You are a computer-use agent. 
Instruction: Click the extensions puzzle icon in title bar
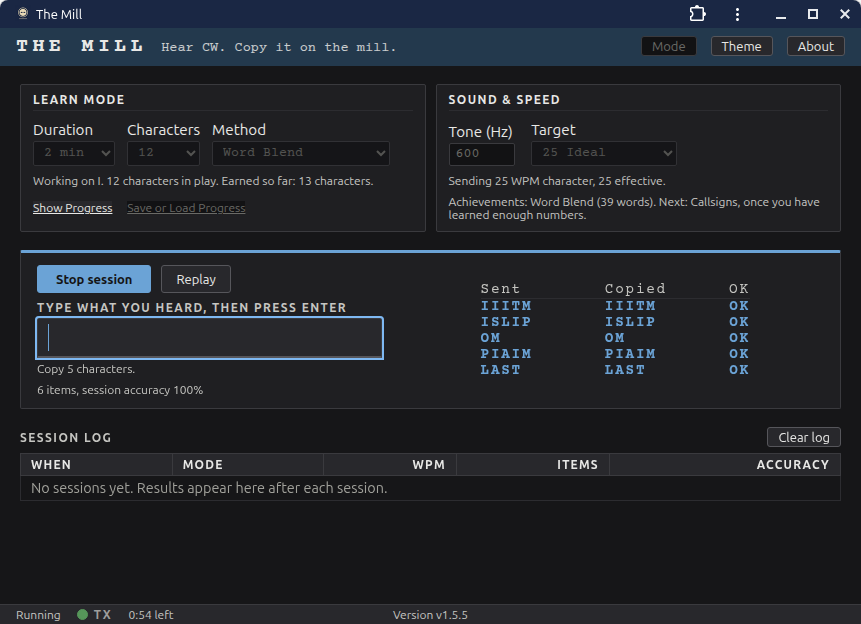pos(697,14)
